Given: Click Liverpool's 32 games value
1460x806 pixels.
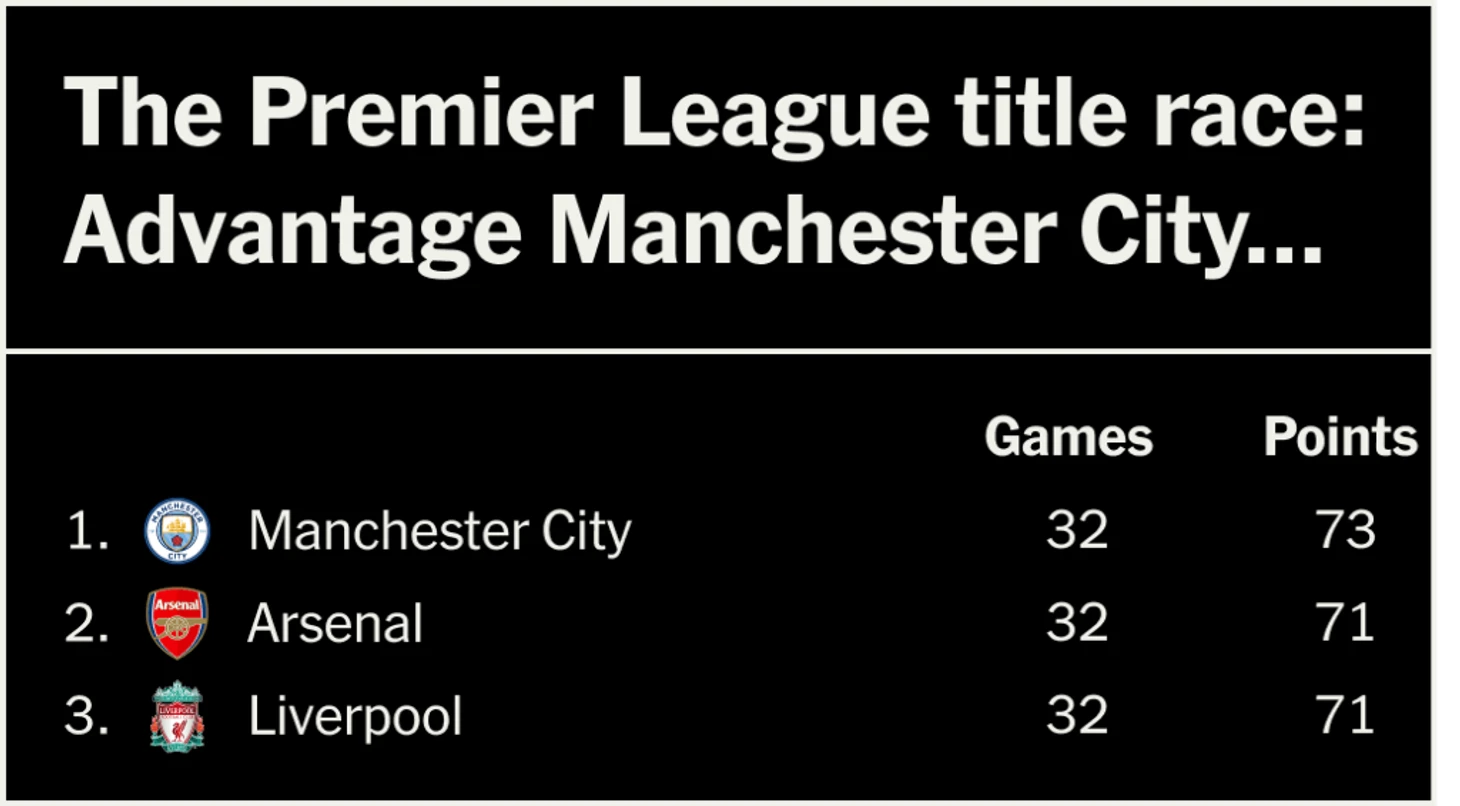Looking at the screenshot, I should (x=1077, y=716).
